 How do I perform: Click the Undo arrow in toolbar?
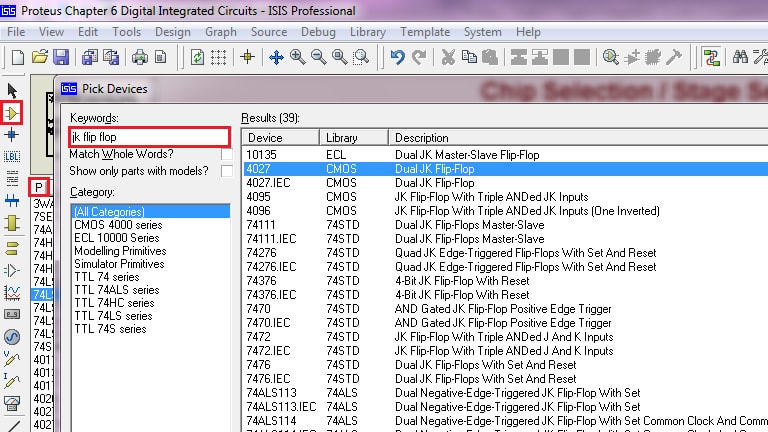click(x=397, y=57)
